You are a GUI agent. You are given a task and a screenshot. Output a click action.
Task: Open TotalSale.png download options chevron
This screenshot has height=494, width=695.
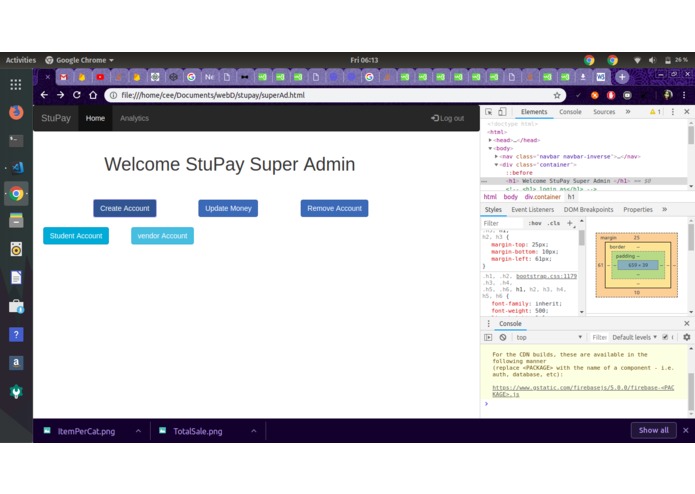pos(254,431)
